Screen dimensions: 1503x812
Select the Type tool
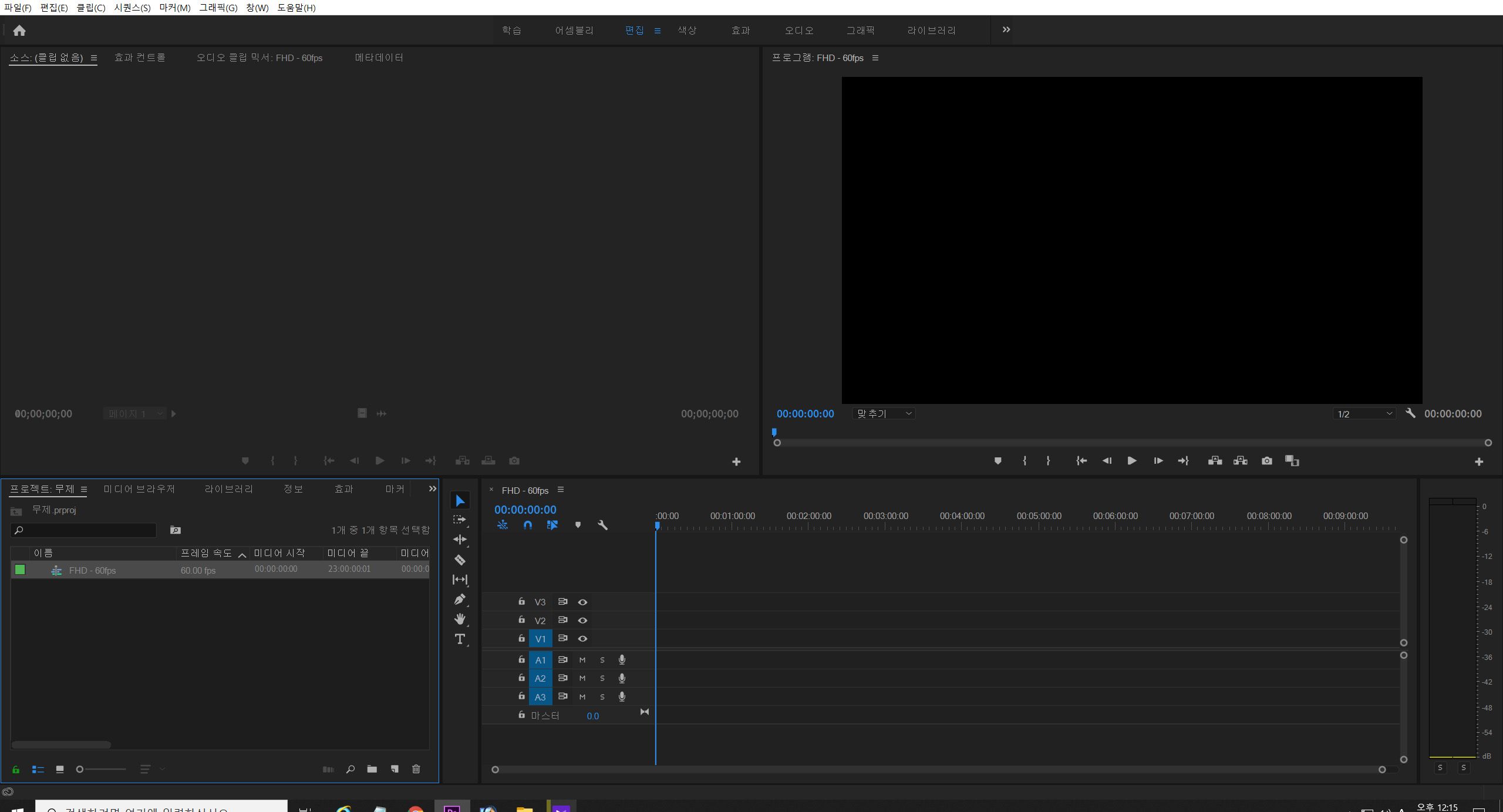pyautogui.click(x=460, y=639)
